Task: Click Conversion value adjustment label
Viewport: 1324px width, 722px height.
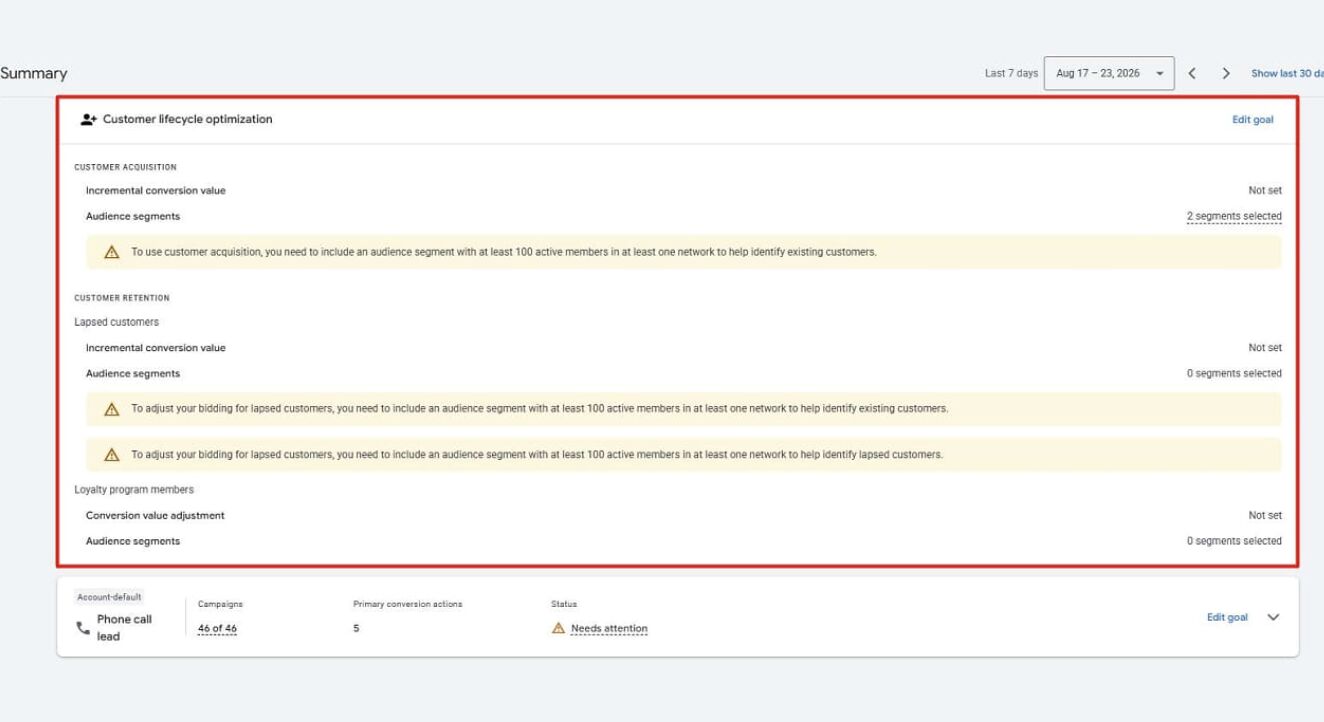Action: tap(155, 516)
